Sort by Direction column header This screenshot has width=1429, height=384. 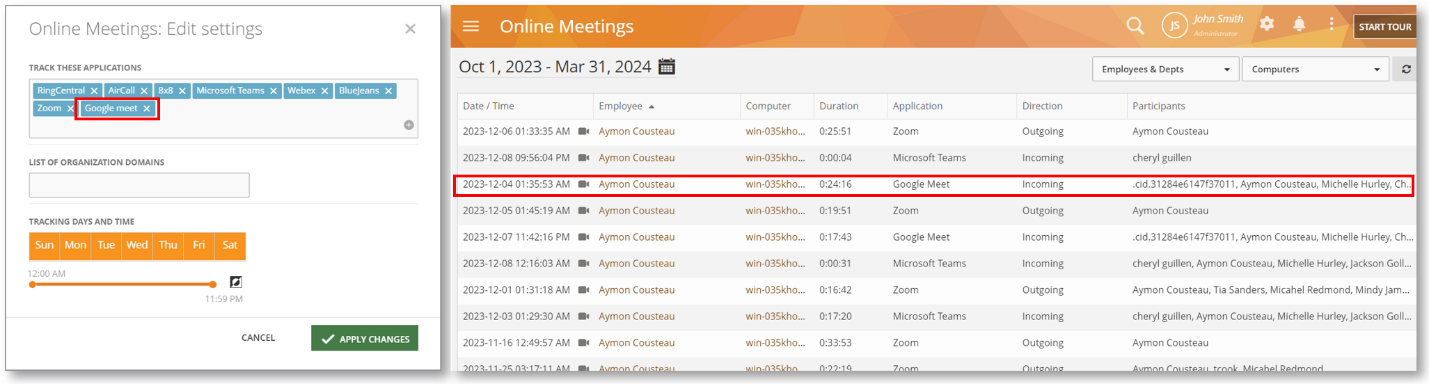[1042, 106]
